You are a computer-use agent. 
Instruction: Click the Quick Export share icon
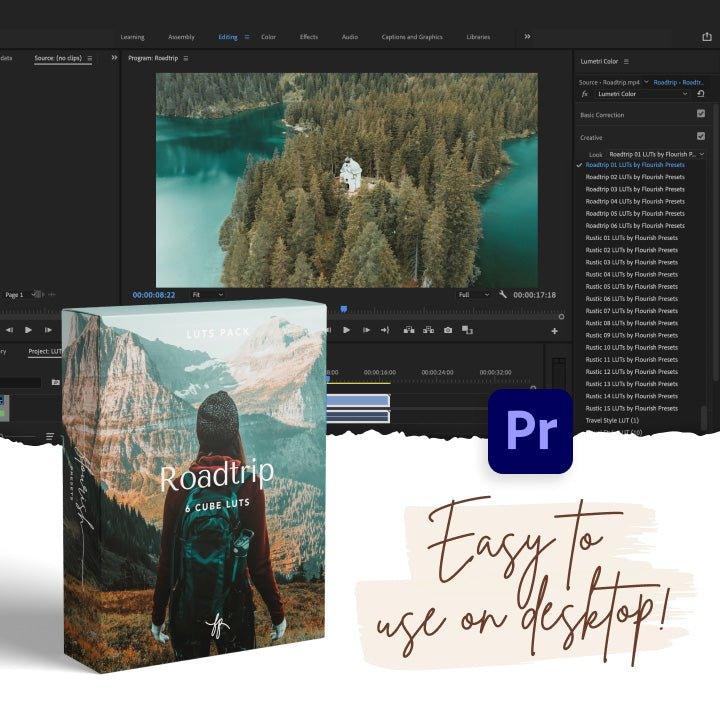(x=707, y=37)
